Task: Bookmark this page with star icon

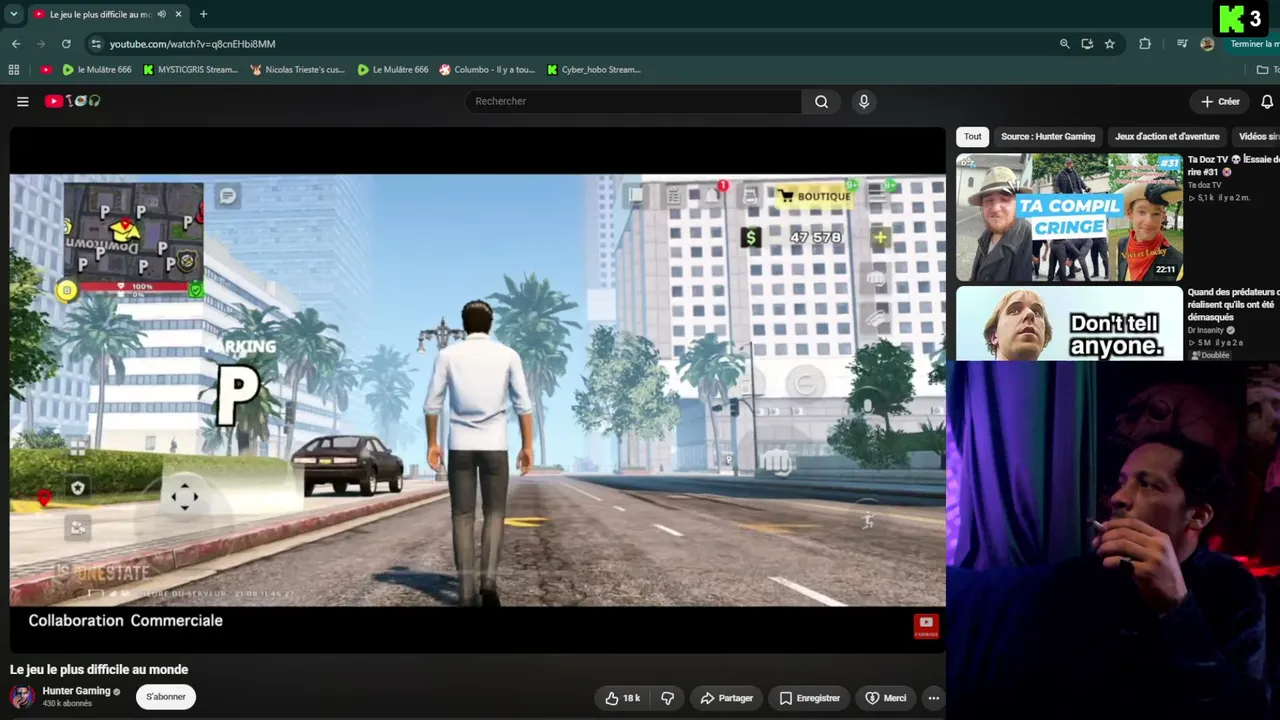Action: coord(1110,44)
